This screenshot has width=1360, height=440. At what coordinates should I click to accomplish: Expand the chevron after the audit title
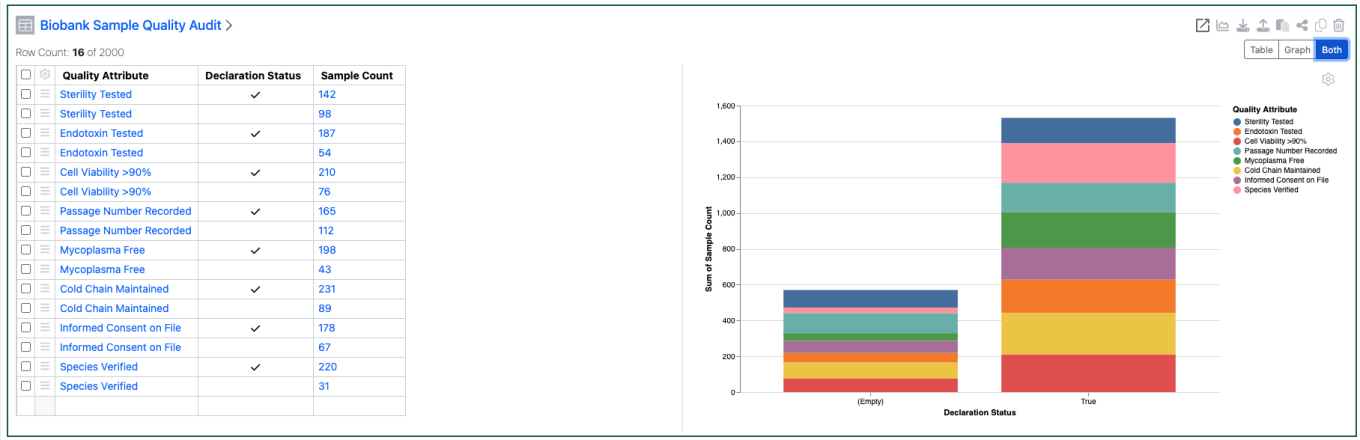[x=229, y=26]
